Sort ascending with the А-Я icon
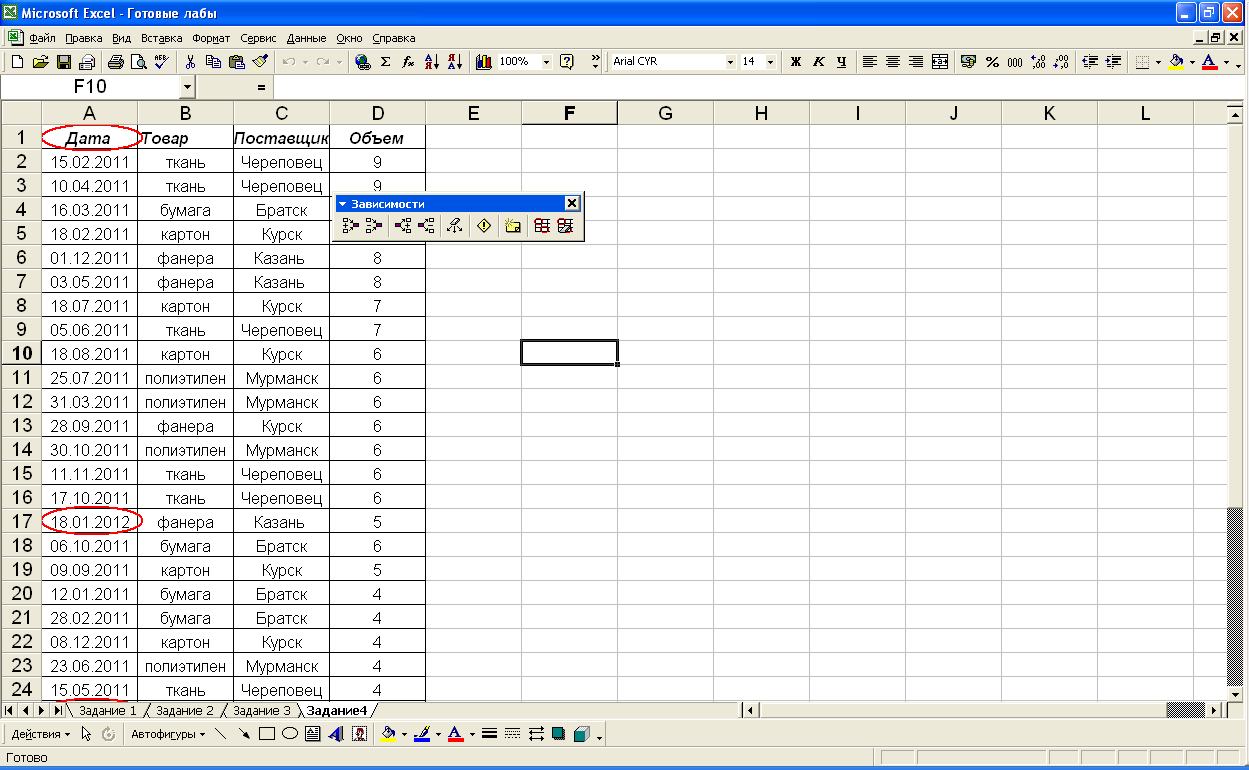The width and height of the screenshot is (1249, 770). pos(432,61)
